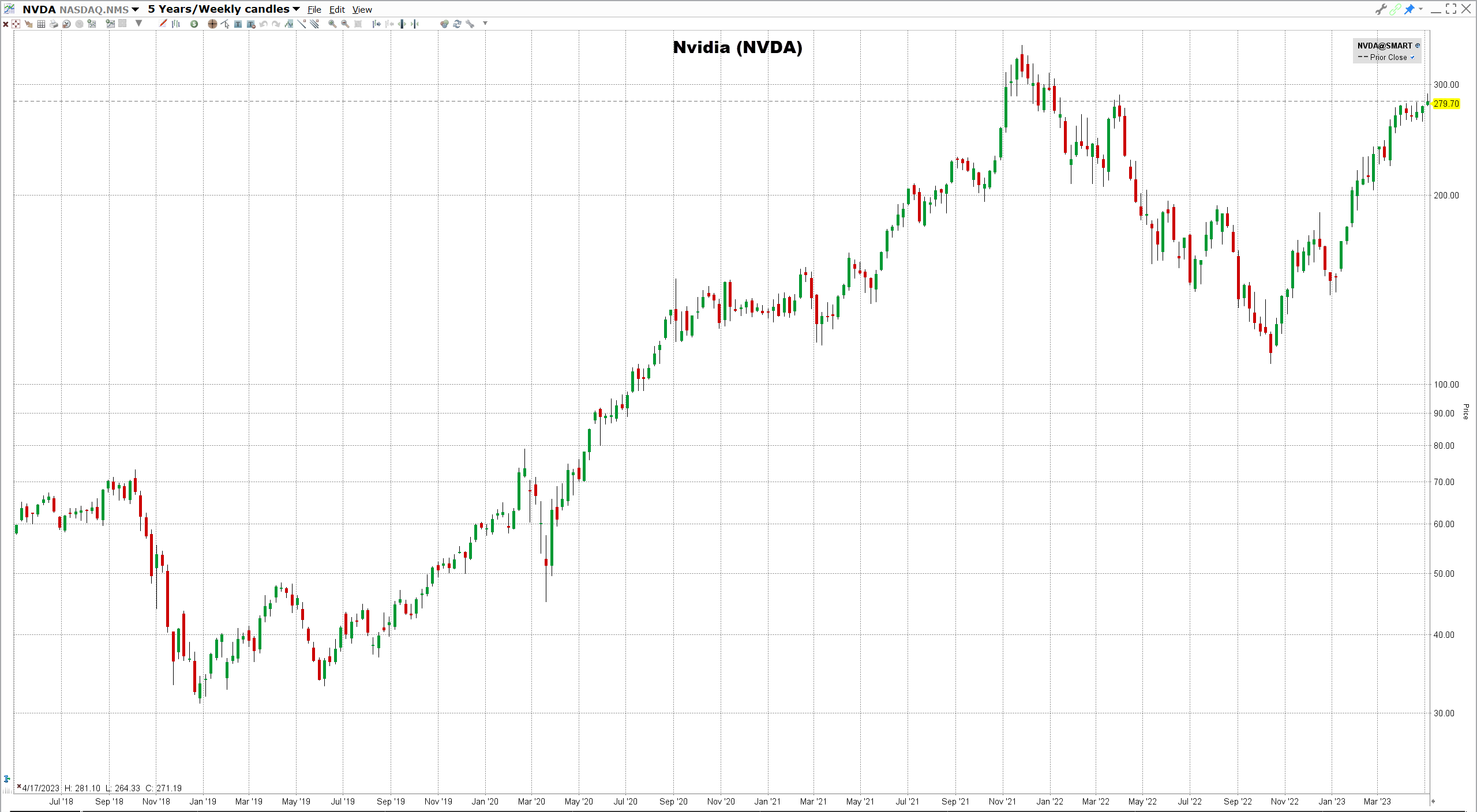Toggle the Prior Close checkbox
The height and width of the screenshot is (812, 1477).
(1412, 57)
